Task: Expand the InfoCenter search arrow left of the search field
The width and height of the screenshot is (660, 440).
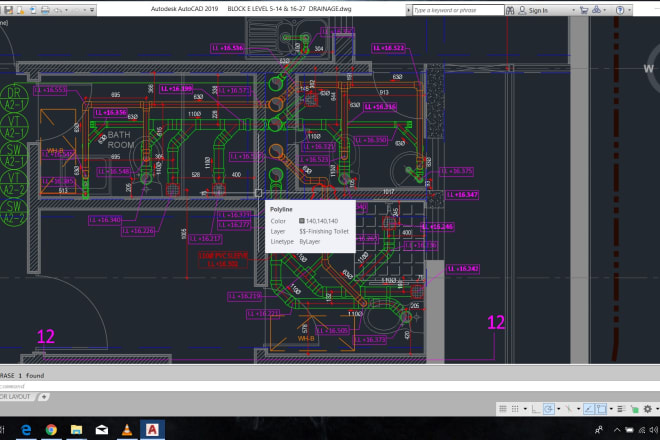Action: (408, 10)
